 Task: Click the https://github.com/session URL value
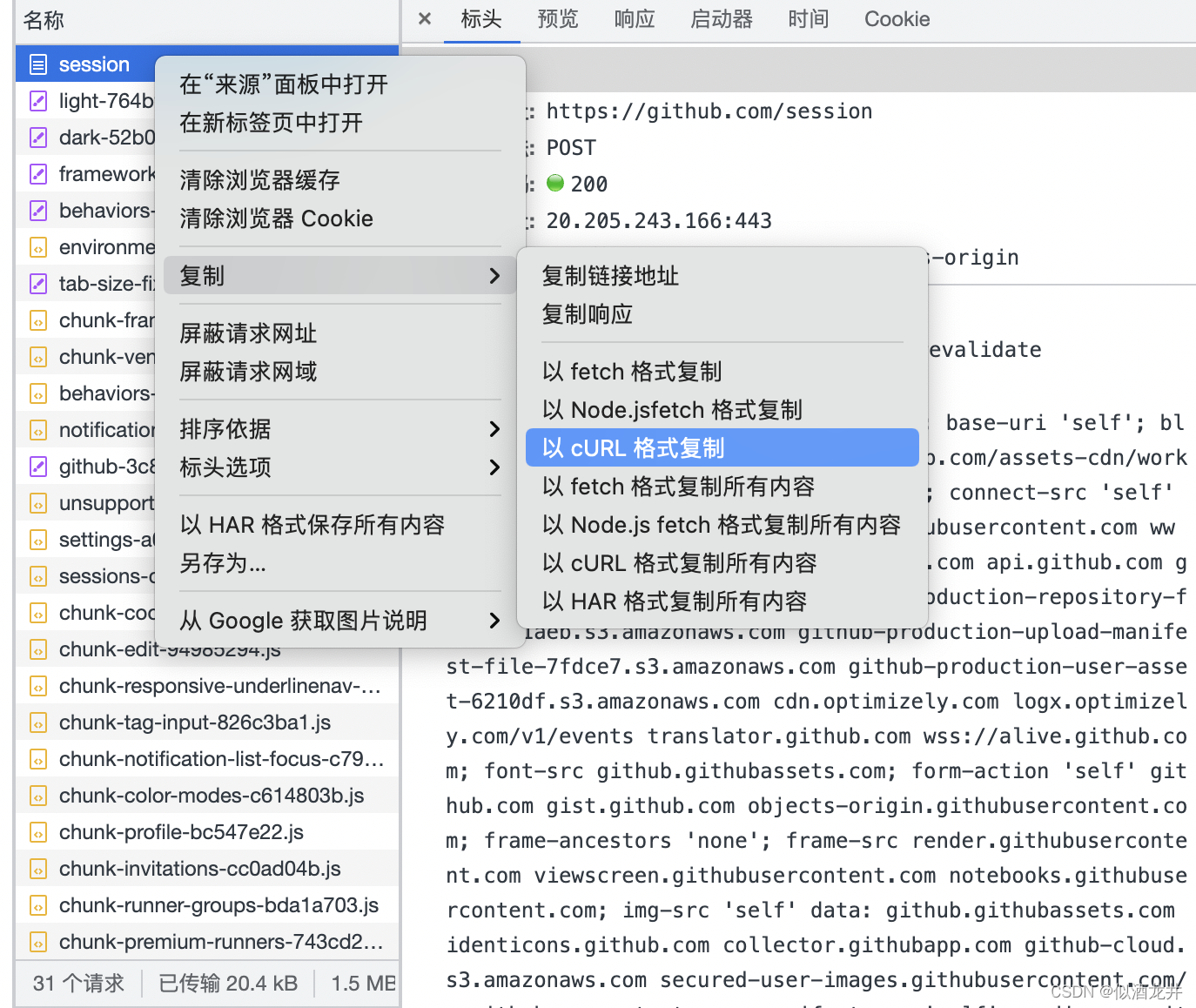click(709, 111)
